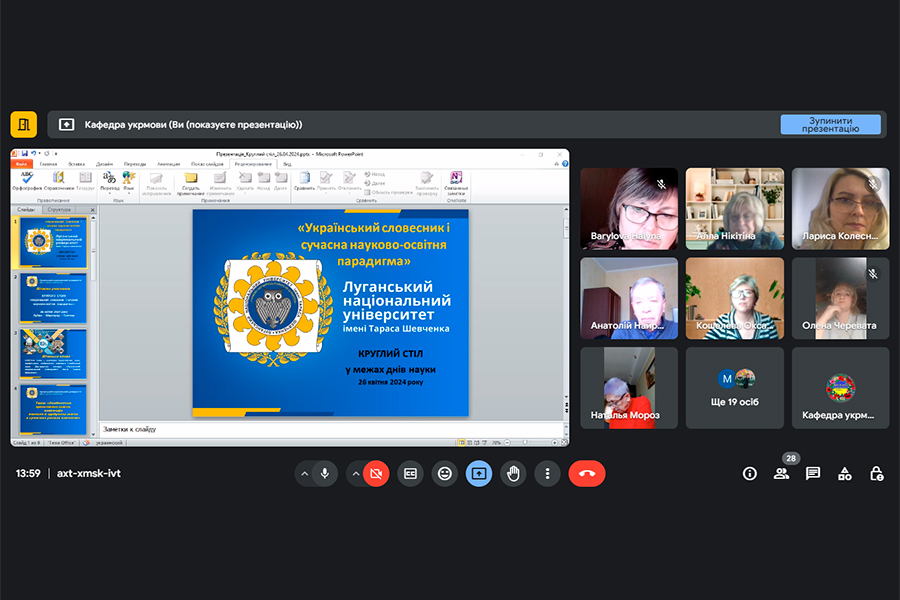Expand video settings arrow beside camera
The width and height of the screenshot is (900, 600).
pyautogui.click(x=356, y=473)
